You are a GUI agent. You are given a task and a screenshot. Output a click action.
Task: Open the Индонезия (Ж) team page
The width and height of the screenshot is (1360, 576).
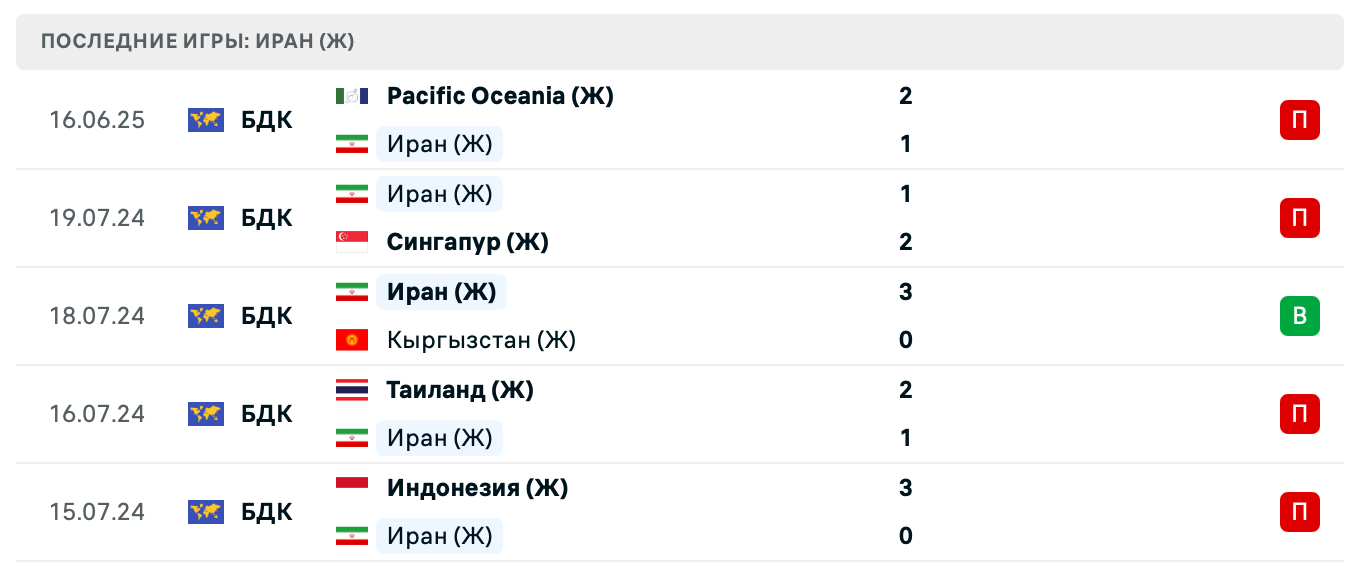(x=477, y=488)
